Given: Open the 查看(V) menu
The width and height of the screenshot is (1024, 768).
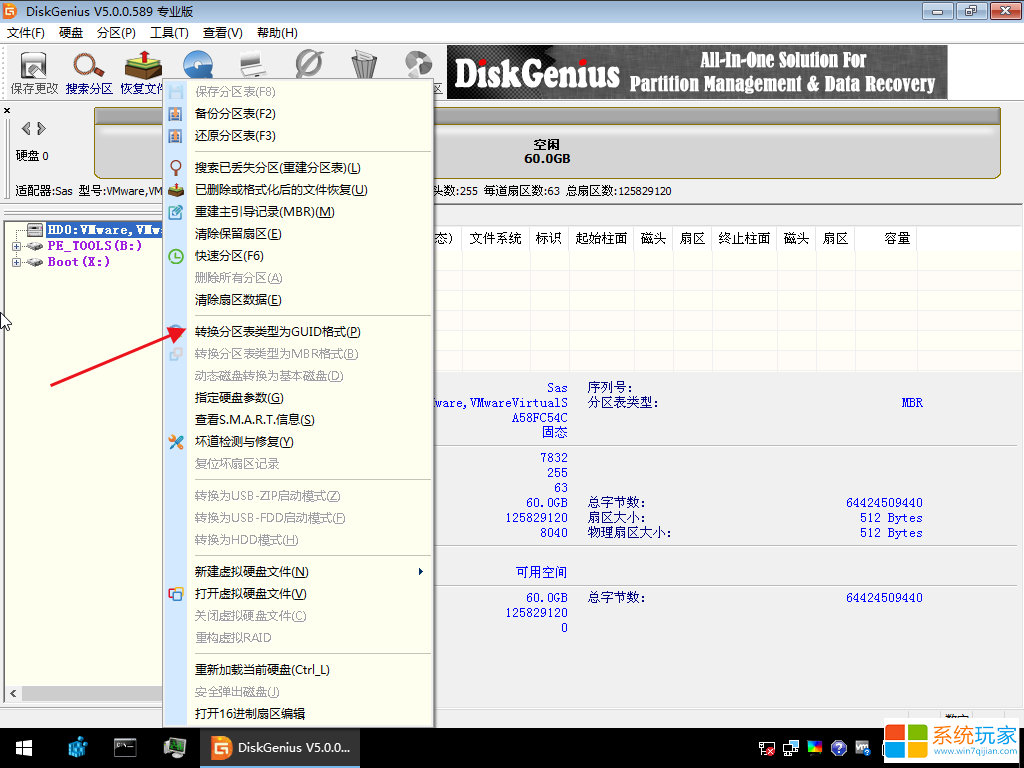Looking at the screenshot, I should [223, 33].
